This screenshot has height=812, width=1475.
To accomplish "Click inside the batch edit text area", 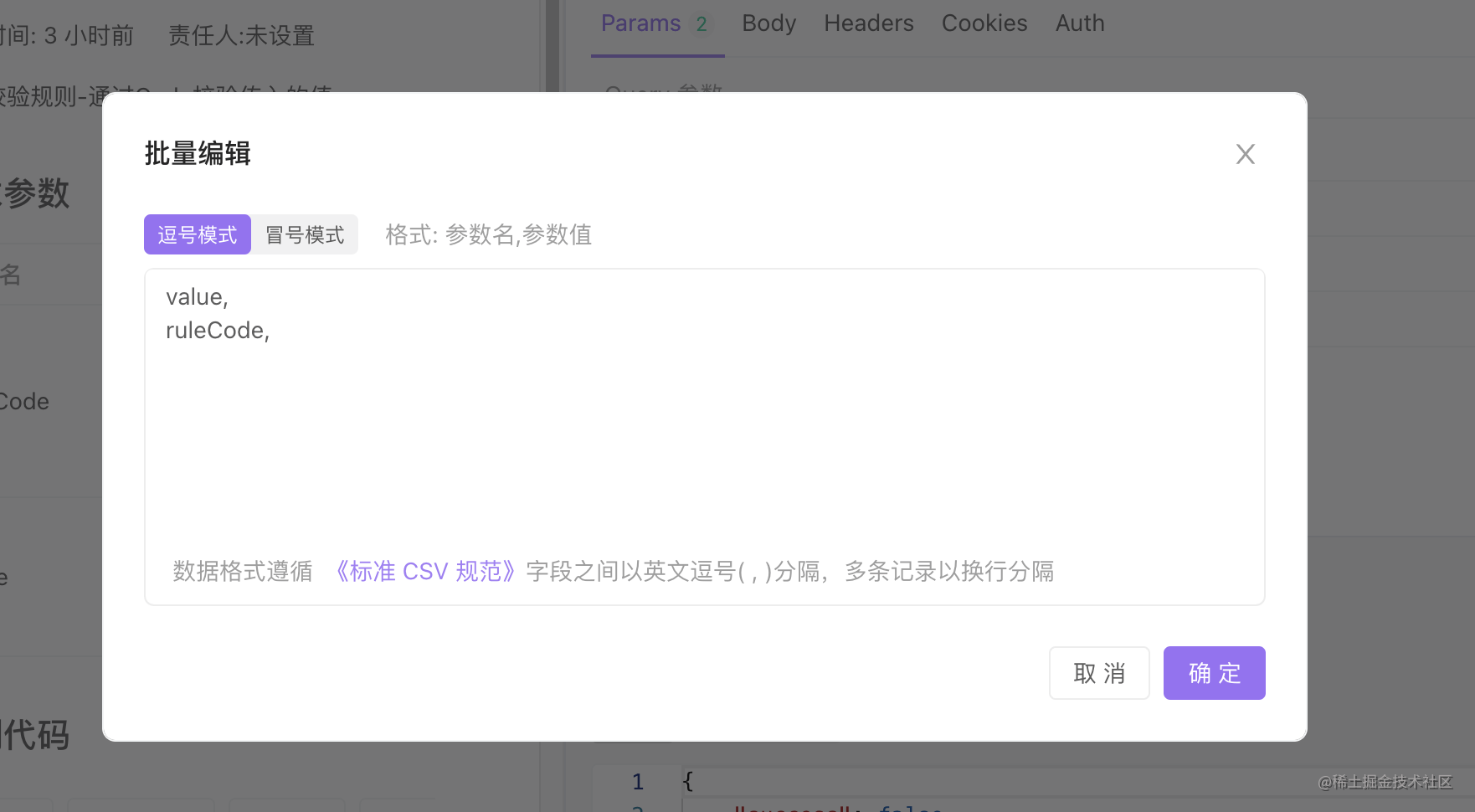I will 703,435.
